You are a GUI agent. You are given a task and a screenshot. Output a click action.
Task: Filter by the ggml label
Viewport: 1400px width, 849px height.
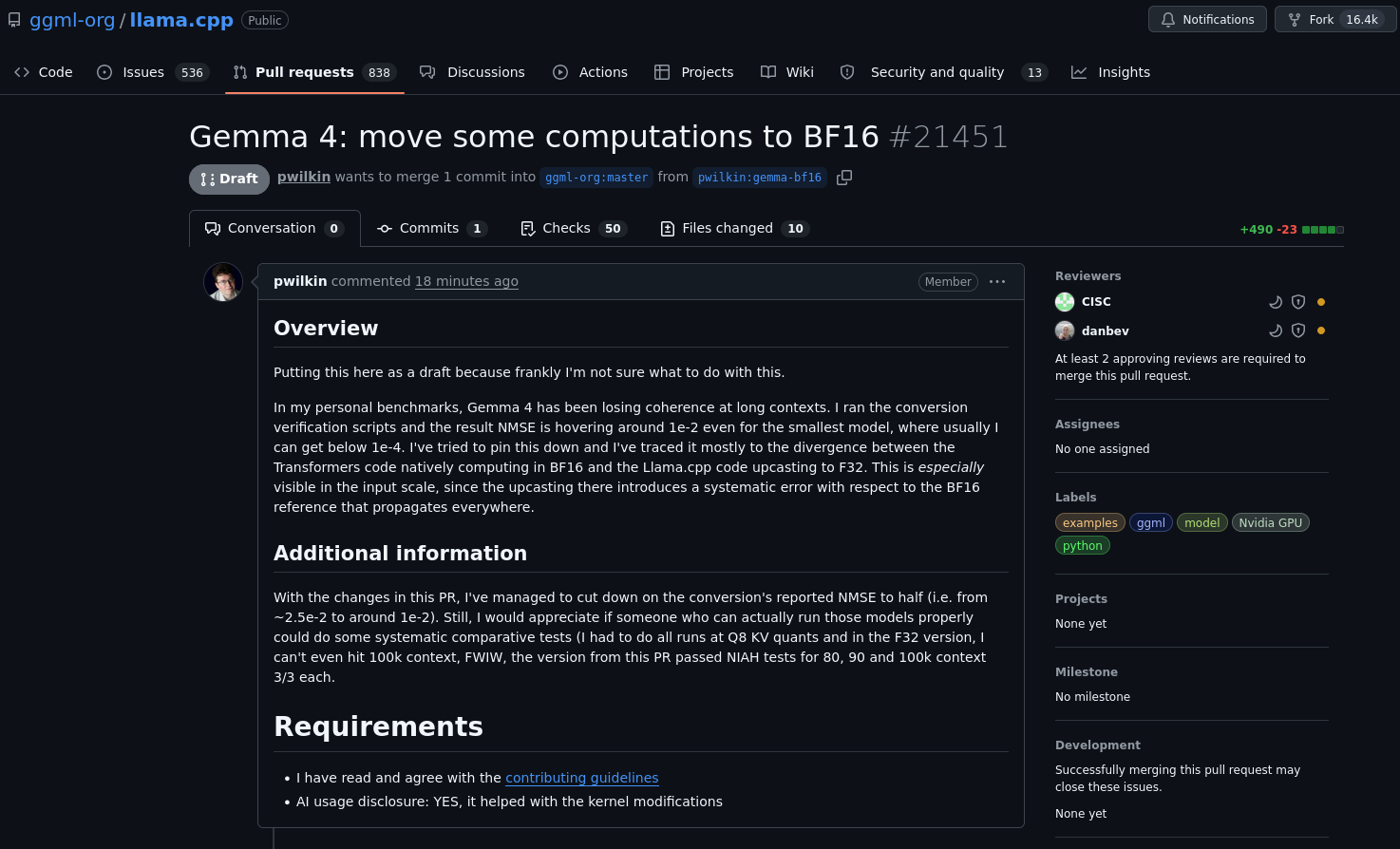point(1151,522)
